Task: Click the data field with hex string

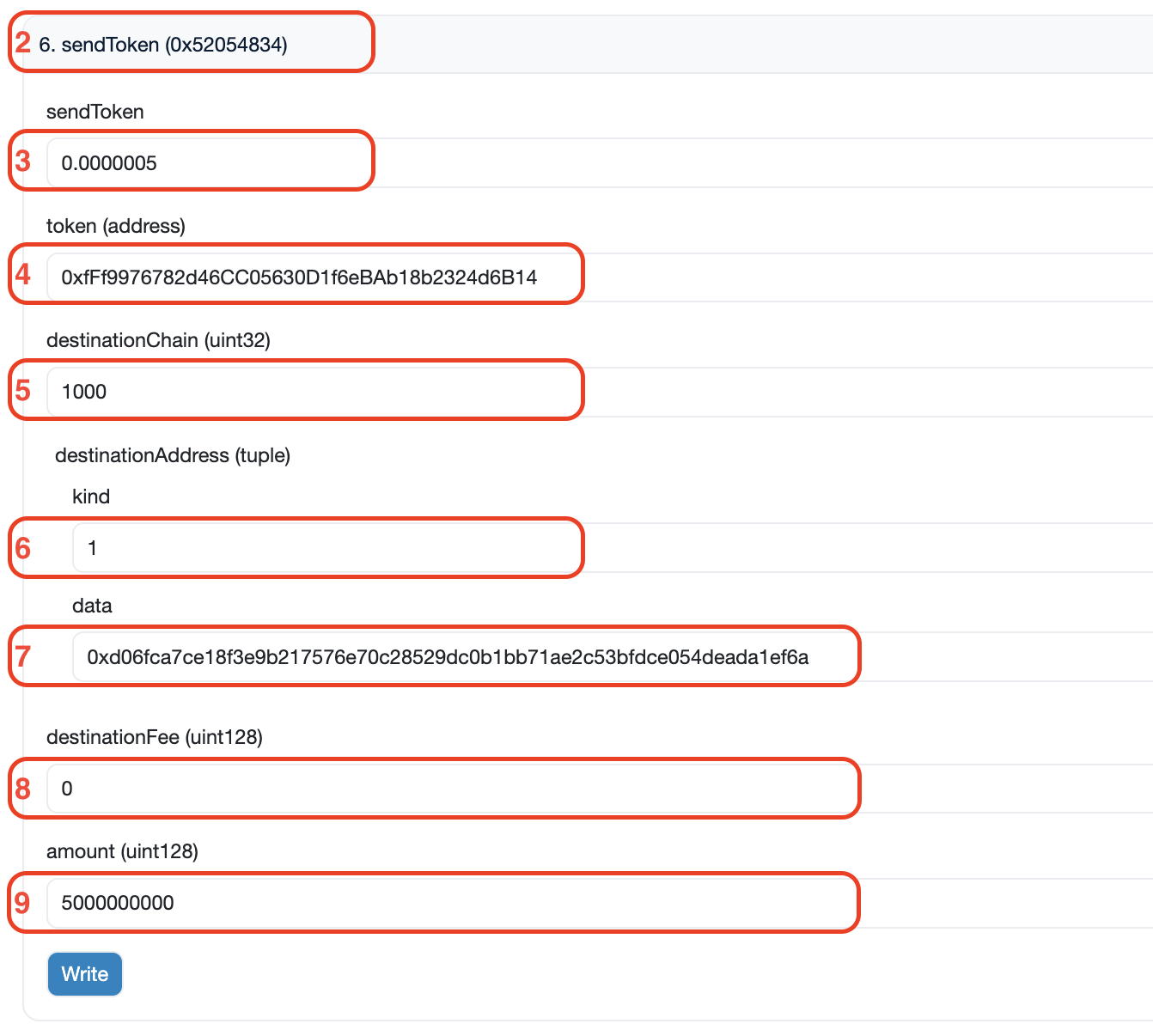Action: pos(601,657)
